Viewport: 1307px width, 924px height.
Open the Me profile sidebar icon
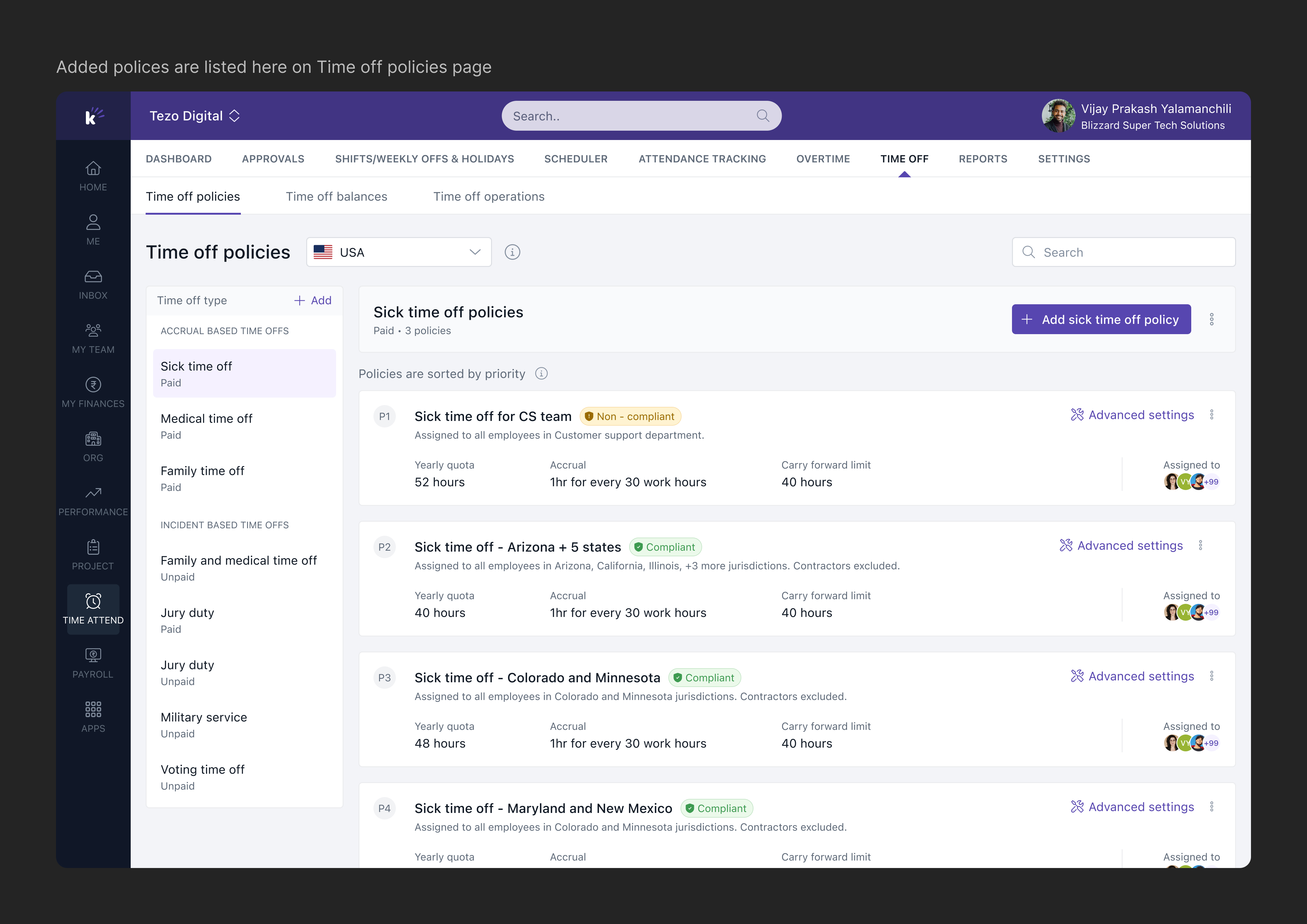tap(93, 230)
